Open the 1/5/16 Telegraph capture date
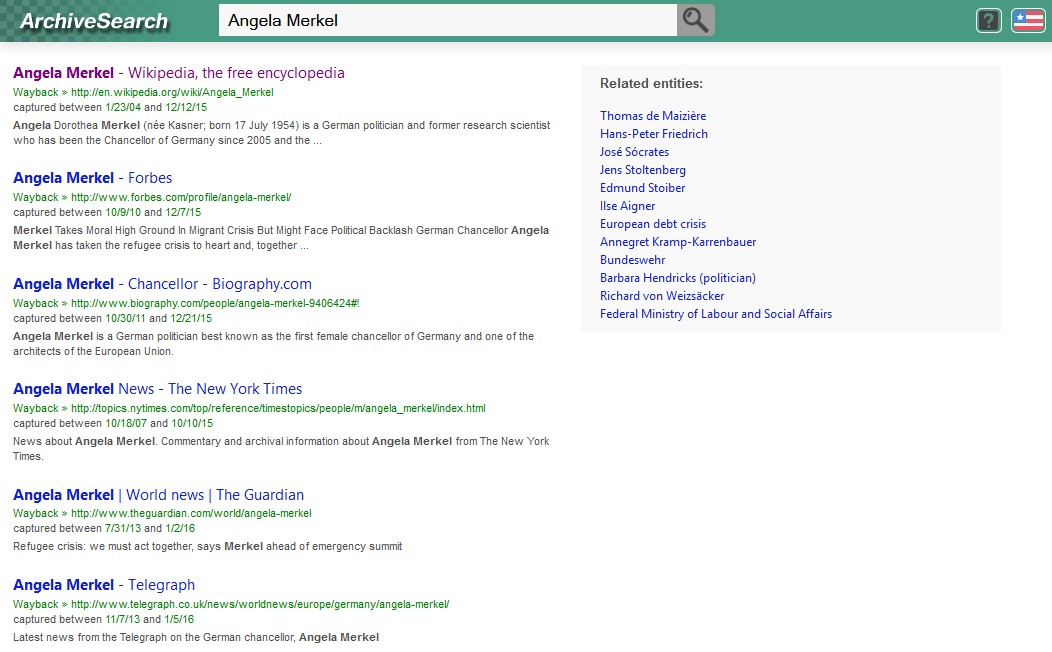The width and height of the screenshot is (1052, 652). click(x=179, y=620)
